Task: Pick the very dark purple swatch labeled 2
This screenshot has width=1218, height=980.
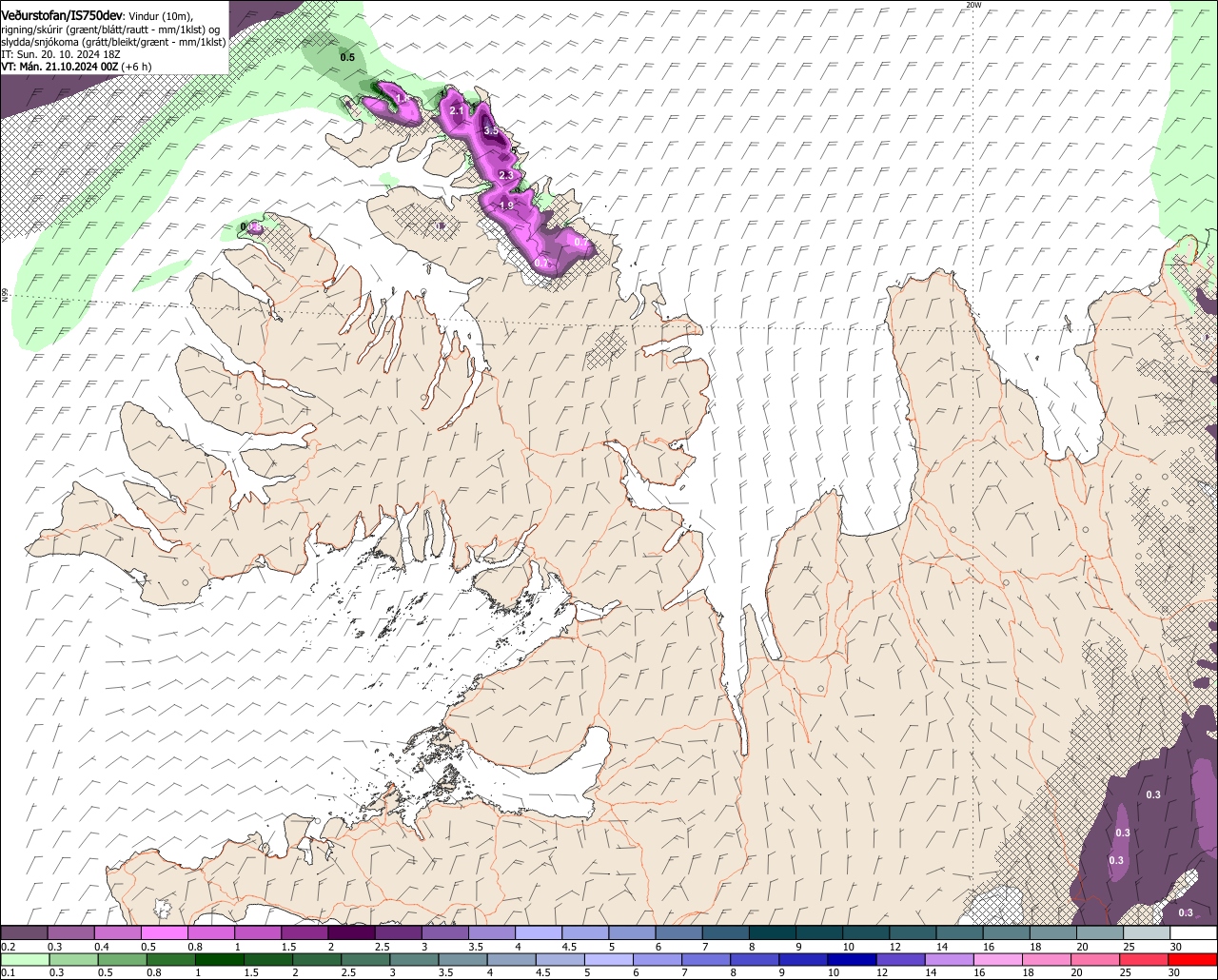Action: point(351,932)
